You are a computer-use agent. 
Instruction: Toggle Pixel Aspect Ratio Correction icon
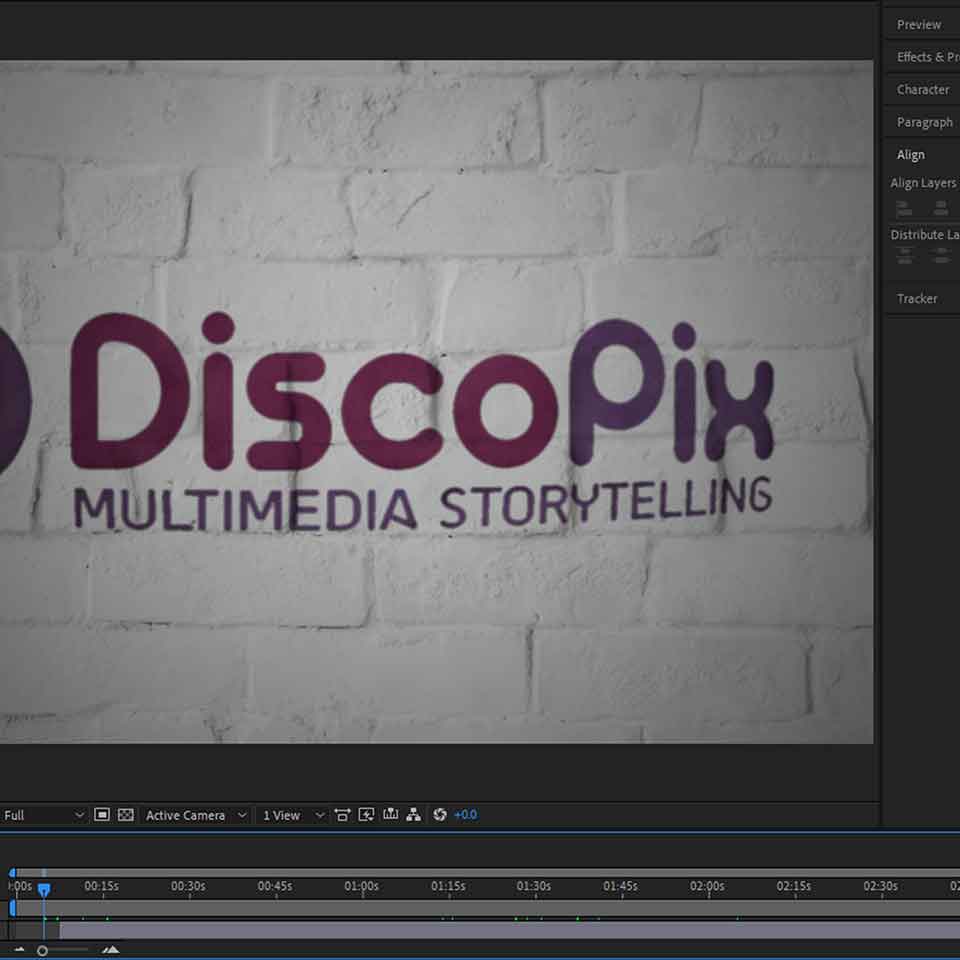[342, 815]
